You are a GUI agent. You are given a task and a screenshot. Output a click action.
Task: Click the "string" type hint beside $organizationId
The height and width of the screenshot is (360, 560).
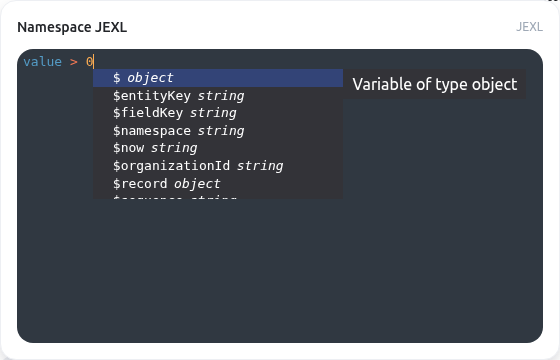[x=260, y=166]
